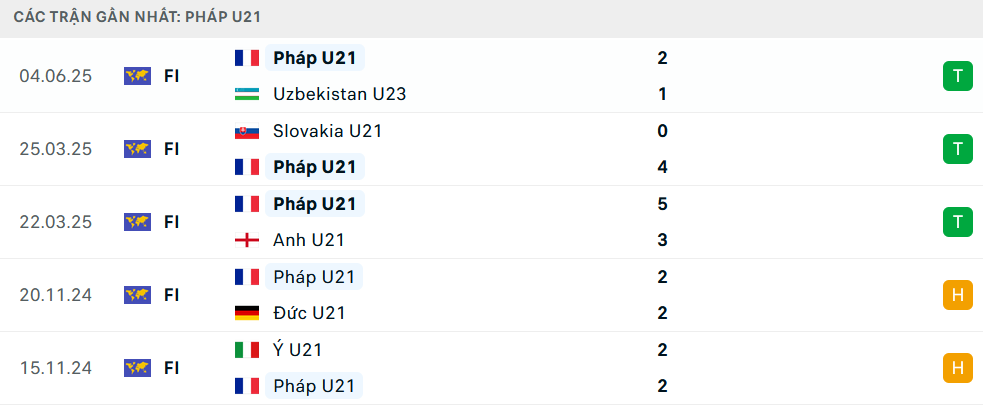Click the orange H badge for the Ý U21 match

[957, 368]
